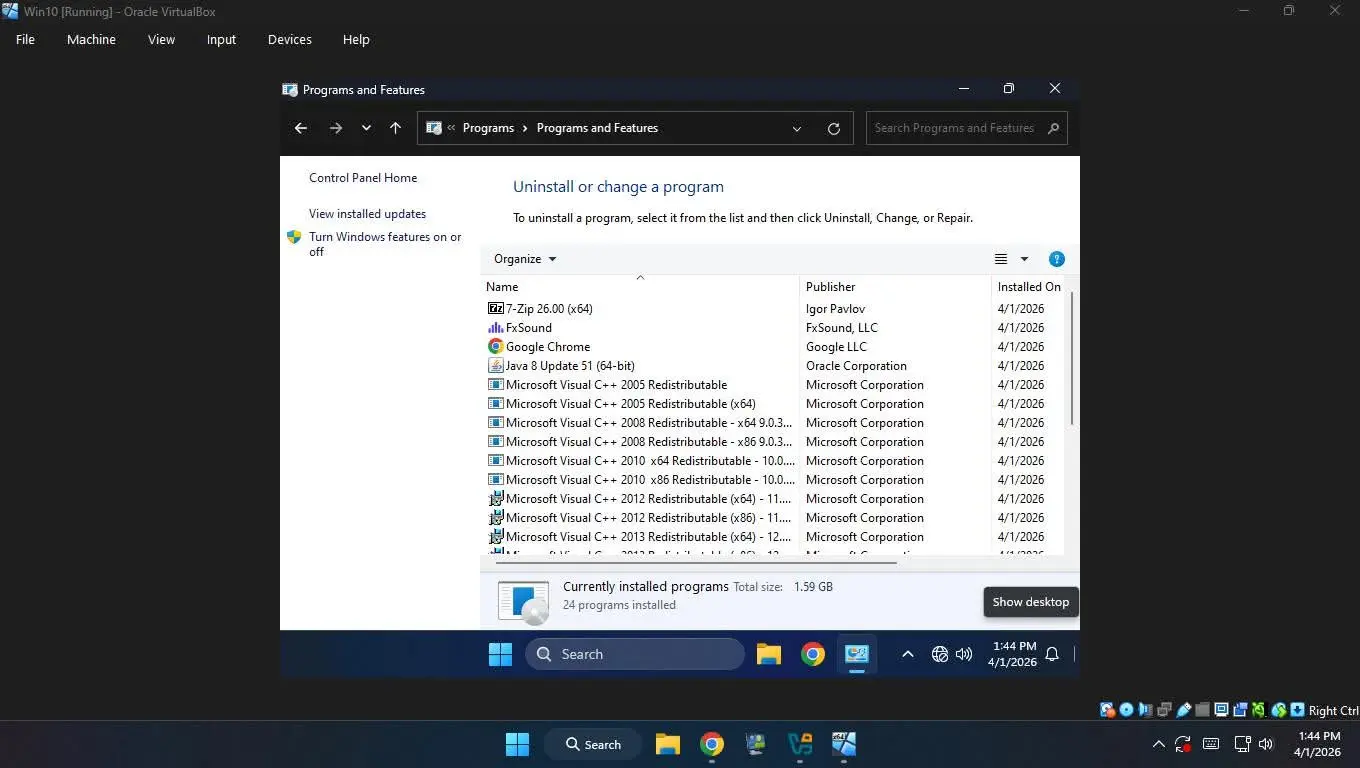The image size is (1360, 768).
Task: Click VirtualBox hard disk status icon
Action: (1108, 710)
